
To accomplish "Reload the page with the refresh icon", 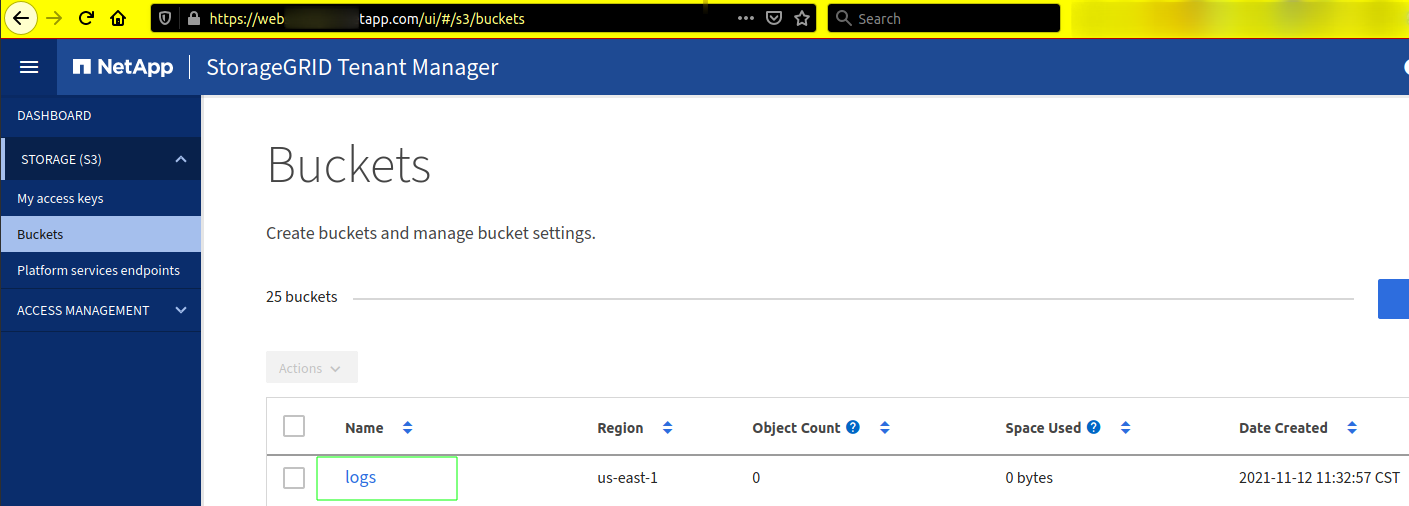I will [x=86, y=18].
